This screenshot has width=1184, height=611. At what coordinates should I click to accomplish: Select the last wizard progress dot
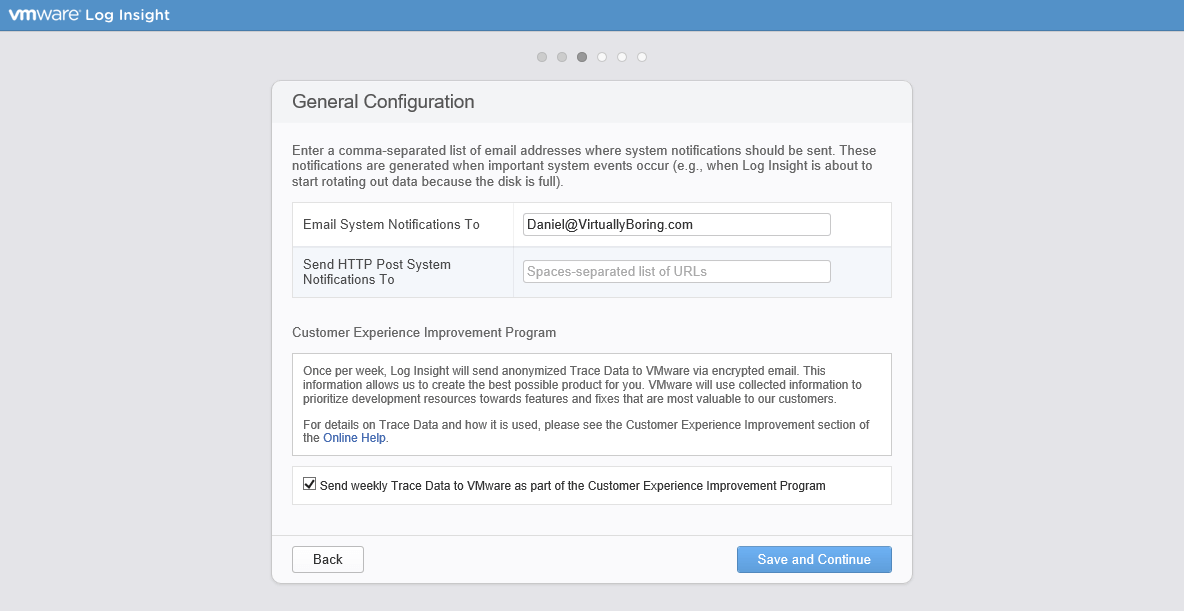pos(642,57)
